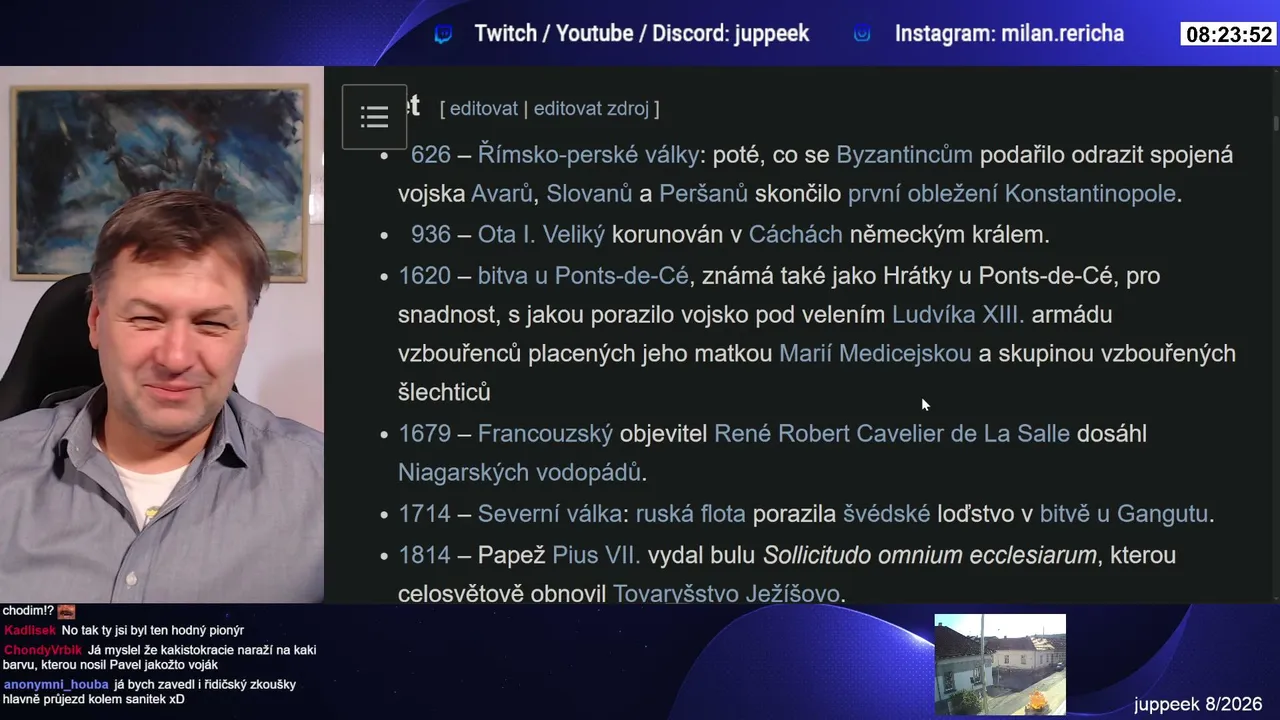Open the 'Slovanů' link
The image size is (1280, 720).
tap(589, 194)
